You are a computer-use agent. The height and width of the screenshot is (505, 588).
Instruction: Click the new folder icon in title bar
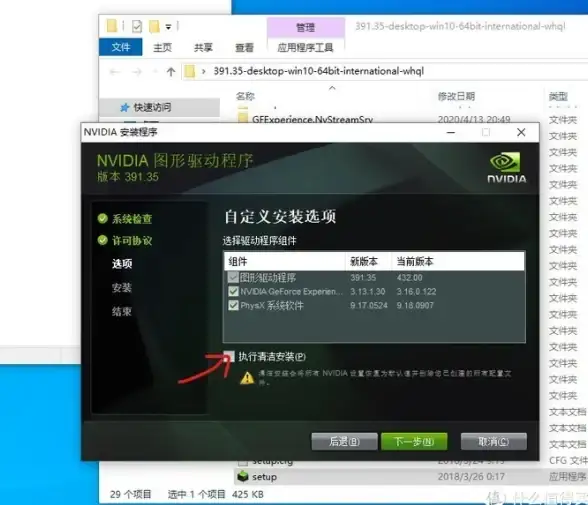point(154,26)
